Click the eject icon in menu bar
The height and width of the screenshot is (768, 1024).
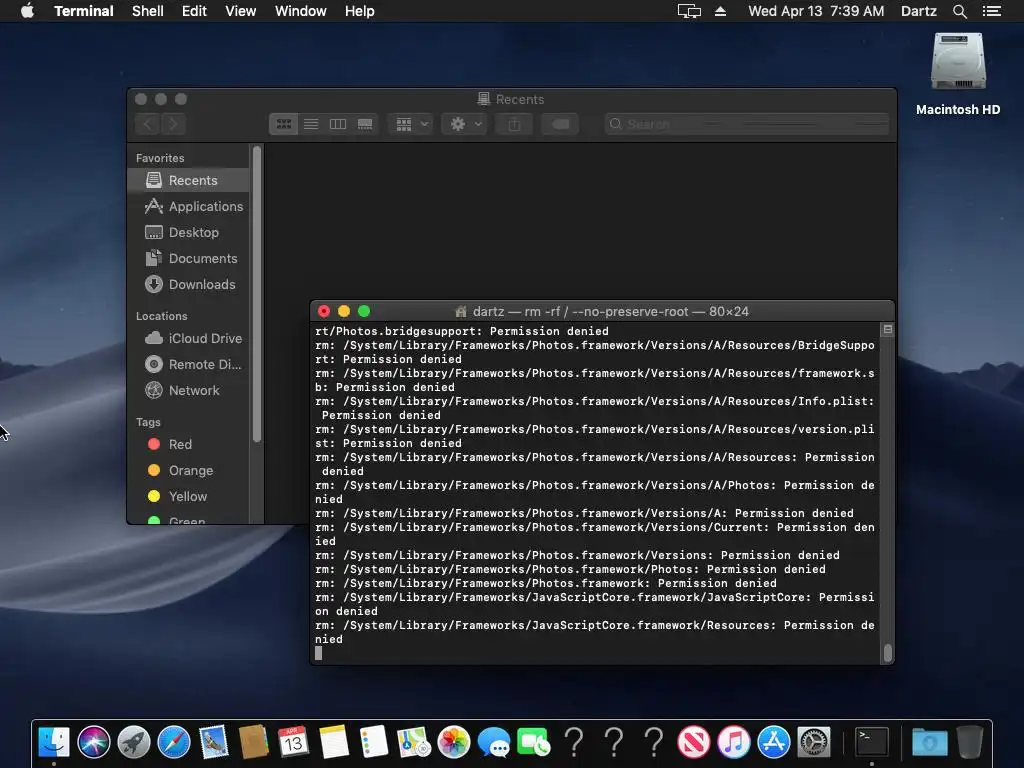tap(720, 11)
